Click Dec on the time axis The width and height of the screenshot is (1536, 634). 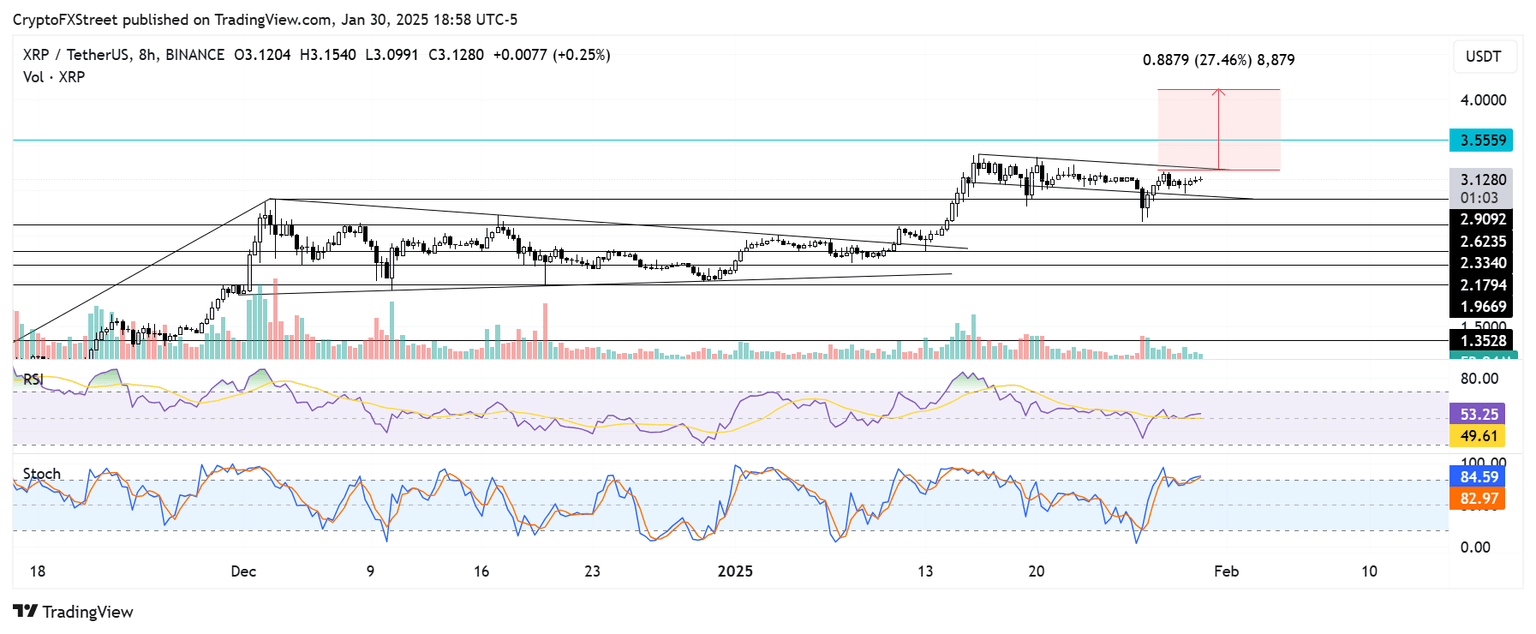pos(243,571)
